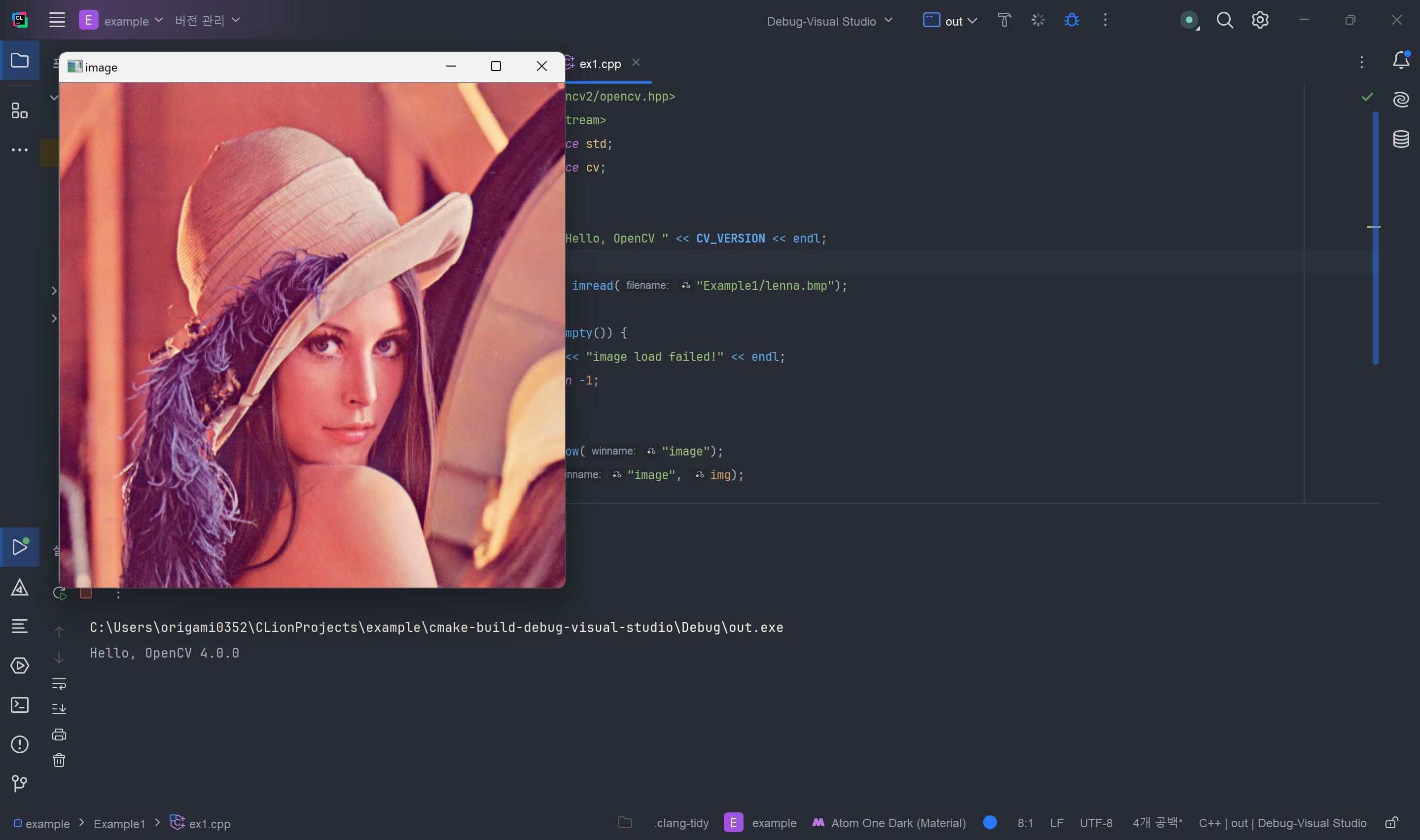The width and height of the screenshot is (1420, 840).
Task: Open the CMake tool window
Action: (x=20, y=588)
